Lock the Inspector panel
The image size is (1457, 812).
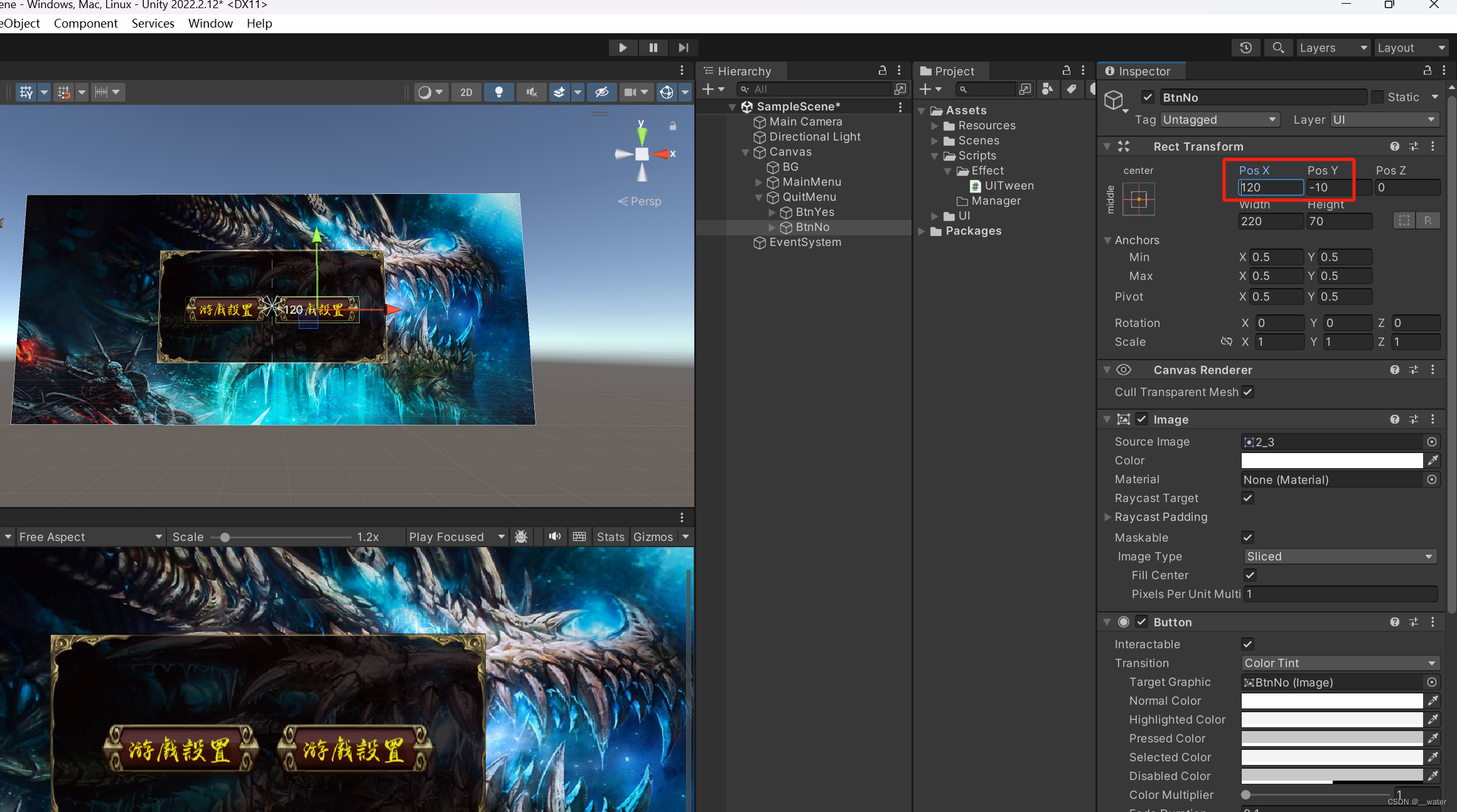pyautogui.click(x=1427, y=70)
